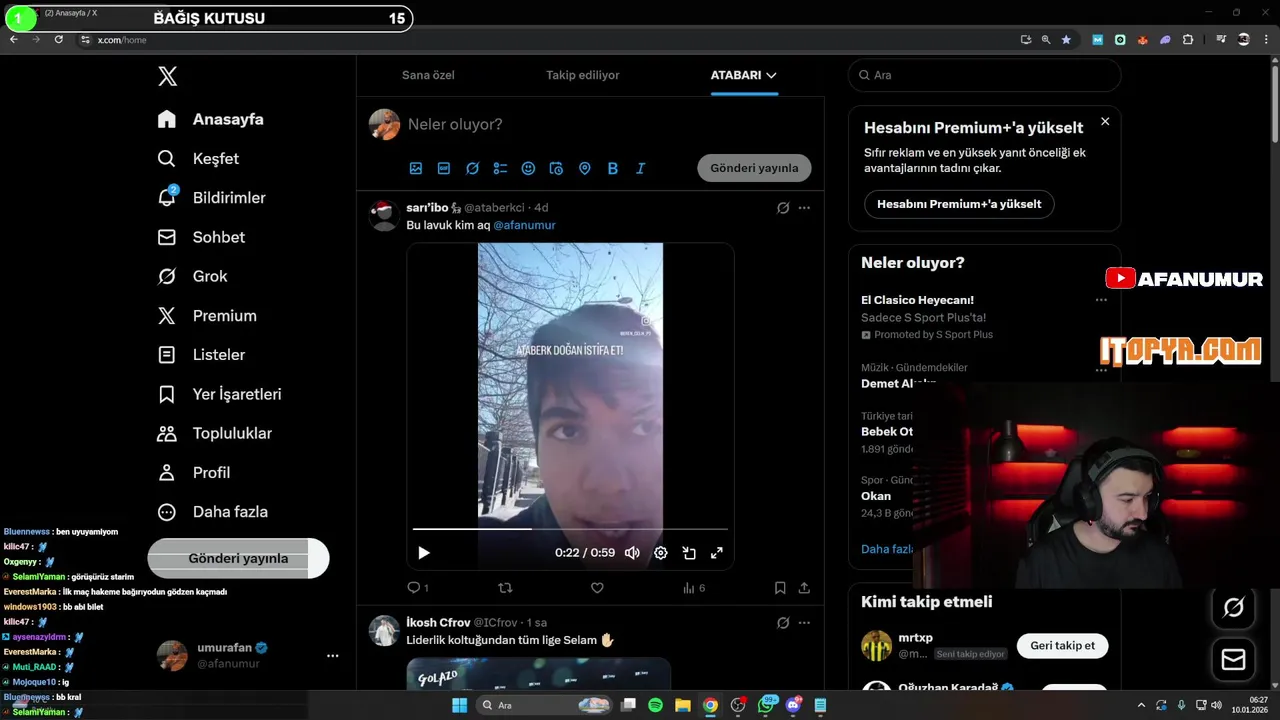Insert Grok icon in composer
Viewport: 1280px width, 720px height.
(x=472, y=168)
